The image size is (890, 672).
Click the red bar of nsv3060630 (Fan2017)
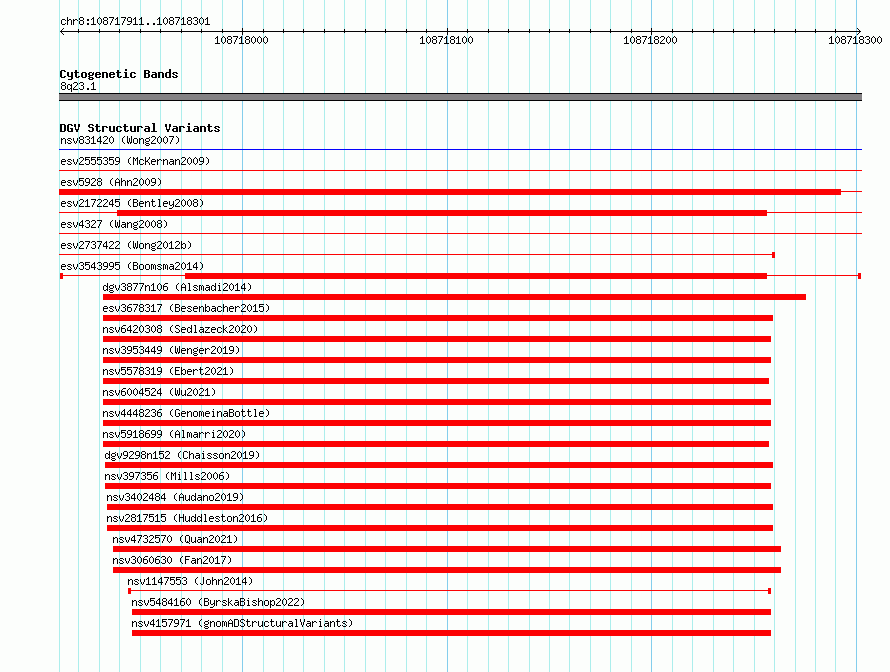point(447,570)
